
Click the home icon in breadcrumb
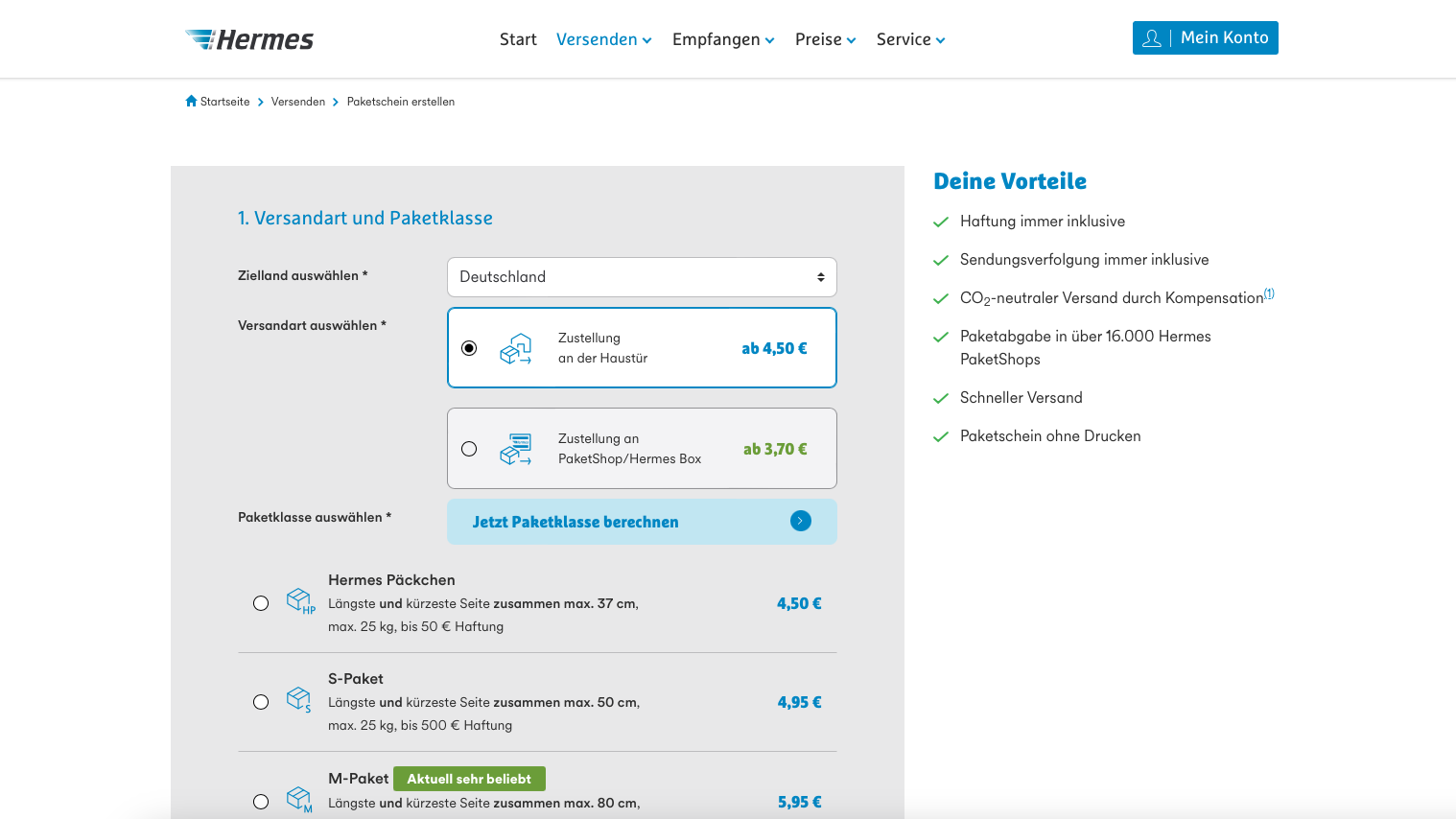(191, 102)
